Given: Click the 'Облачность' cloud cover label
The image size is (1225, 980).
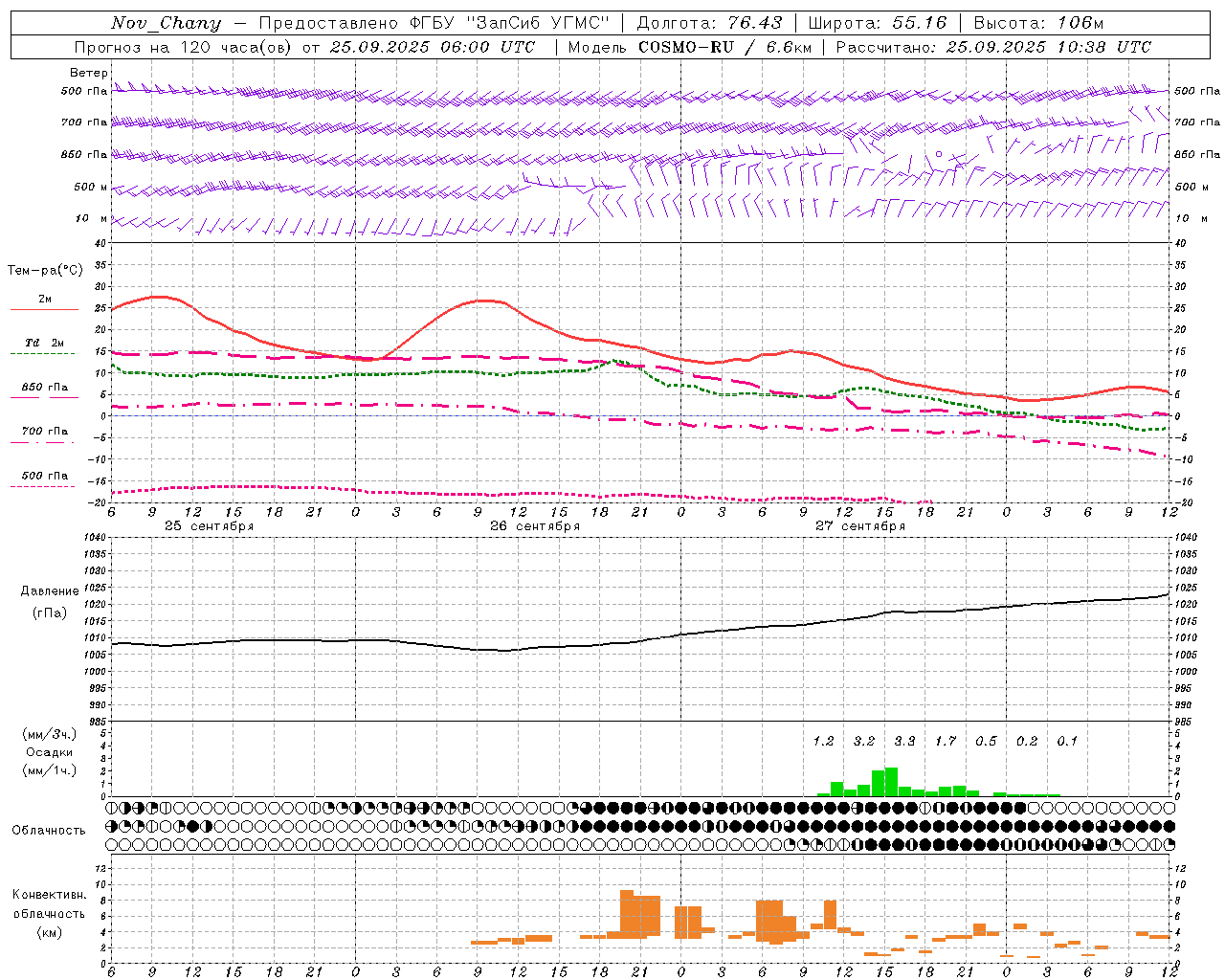Looking at the screenshot, I should pyautogui.click(x=49, y=831).
